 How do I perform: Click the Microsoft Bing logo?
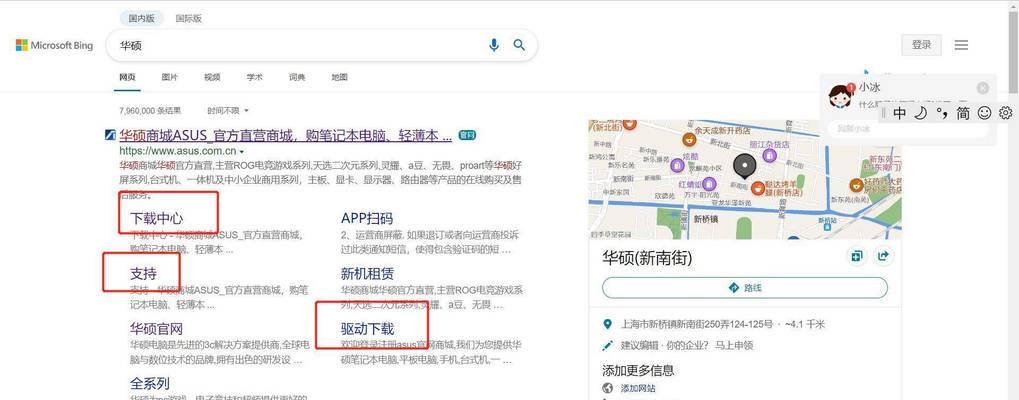[x=55, y=45]
